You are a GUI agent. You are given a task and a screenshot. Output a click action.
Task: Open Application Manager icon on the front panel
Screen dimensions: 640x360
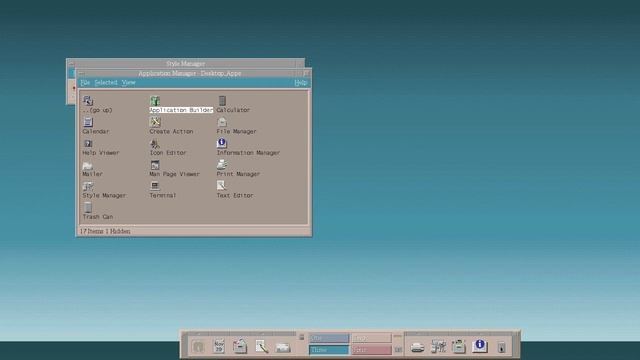pyautogui.click(x=459, y=347)
